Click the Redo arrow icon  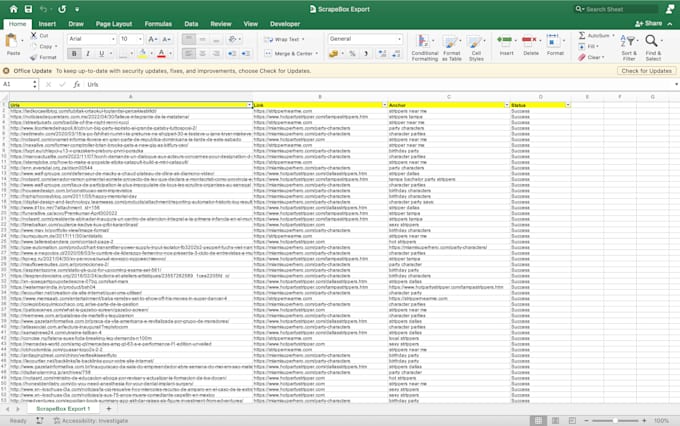point(62,9)
